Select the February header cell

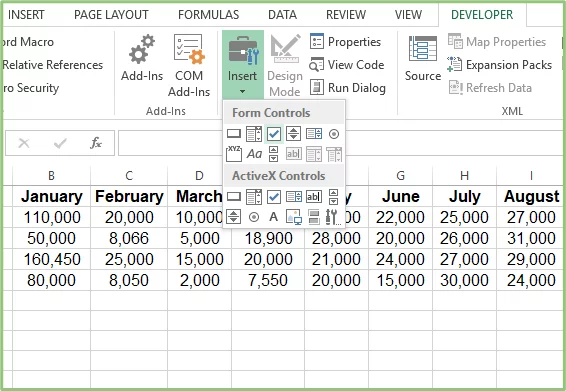[129, 196]
